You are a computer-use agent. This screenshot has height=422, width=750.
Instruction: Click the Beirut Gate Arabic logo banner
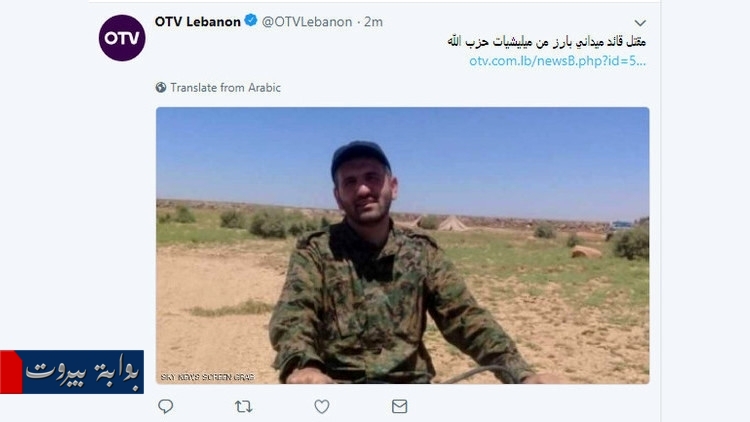[72, 372]
